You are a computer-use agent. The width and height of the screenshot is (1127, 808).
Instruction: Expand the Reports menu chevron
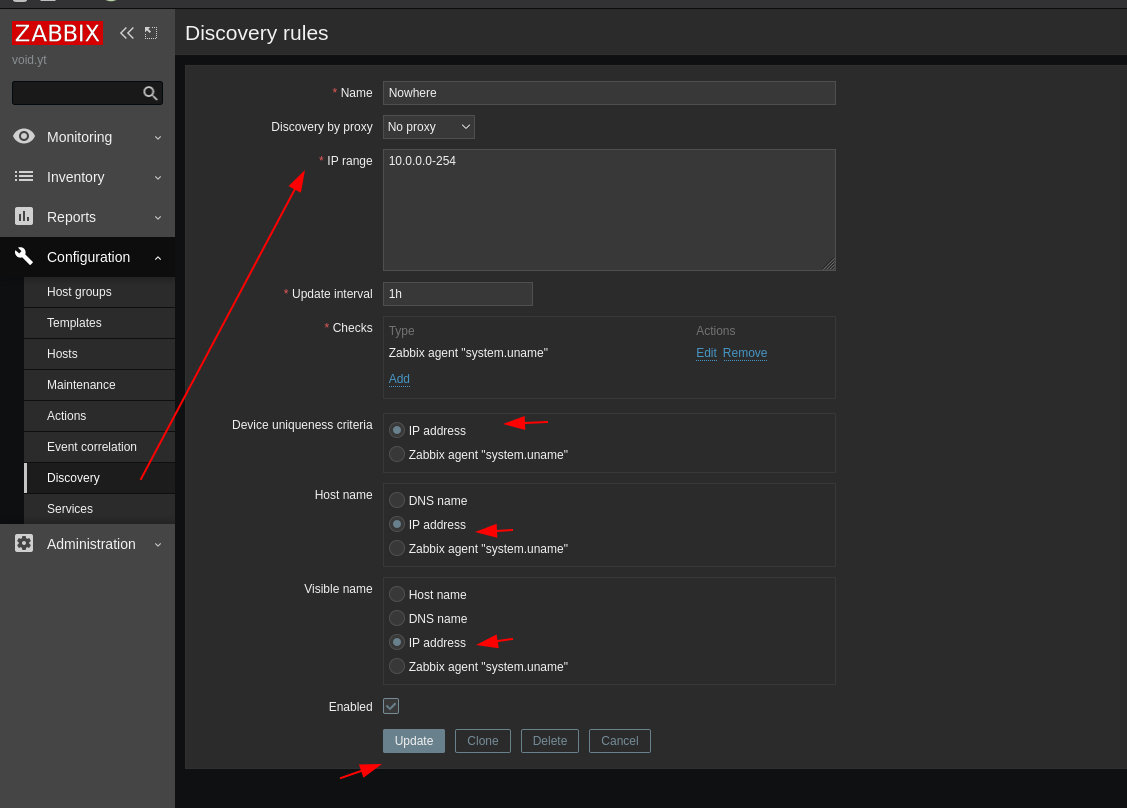click(158, 217)
